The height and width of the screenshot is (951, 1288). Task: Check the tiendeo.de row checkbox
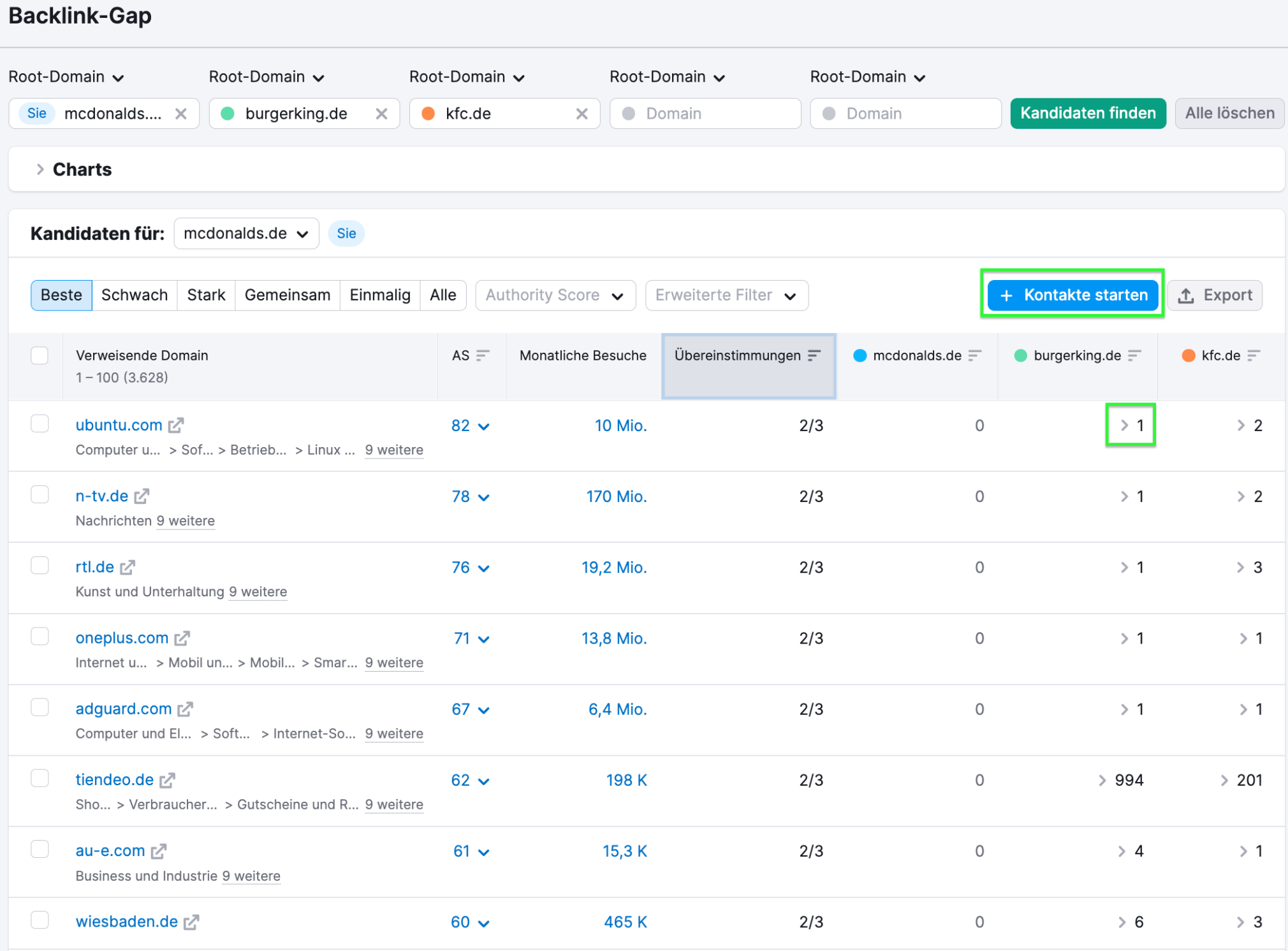click(40, 778)
